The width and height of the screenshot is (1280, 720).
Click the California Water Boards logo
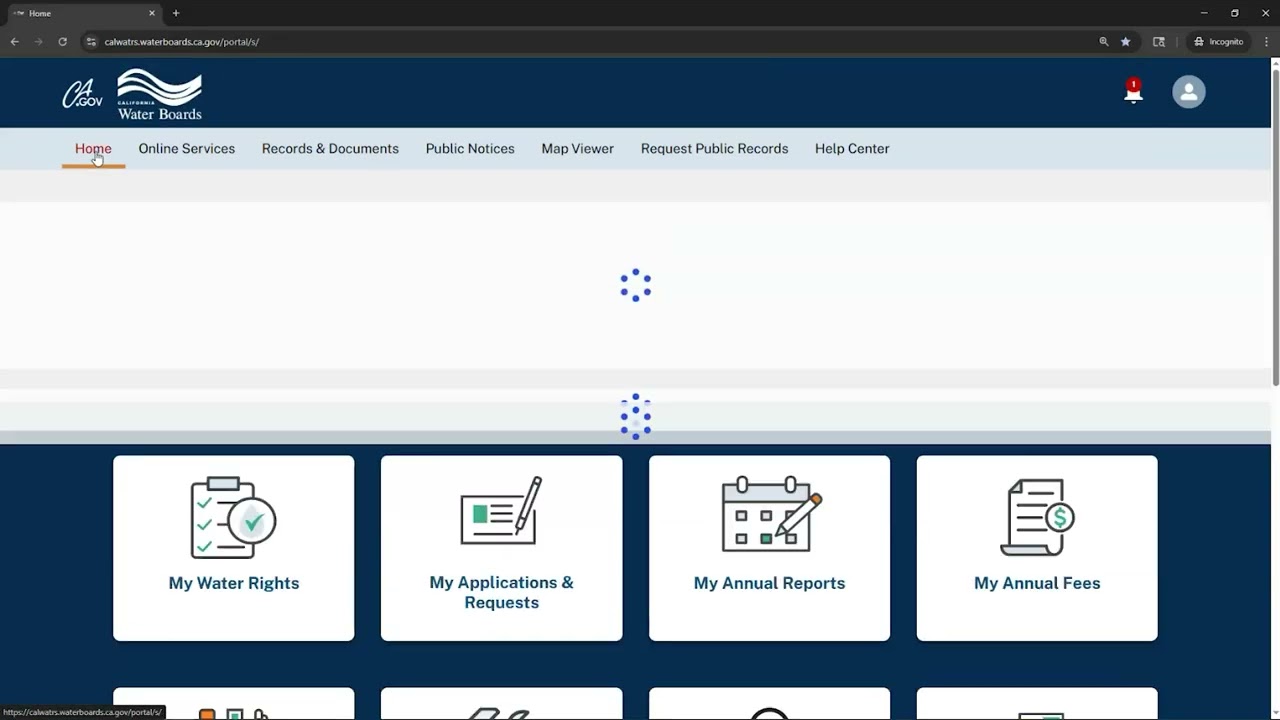pyautogui.click(x=160, y=95)
